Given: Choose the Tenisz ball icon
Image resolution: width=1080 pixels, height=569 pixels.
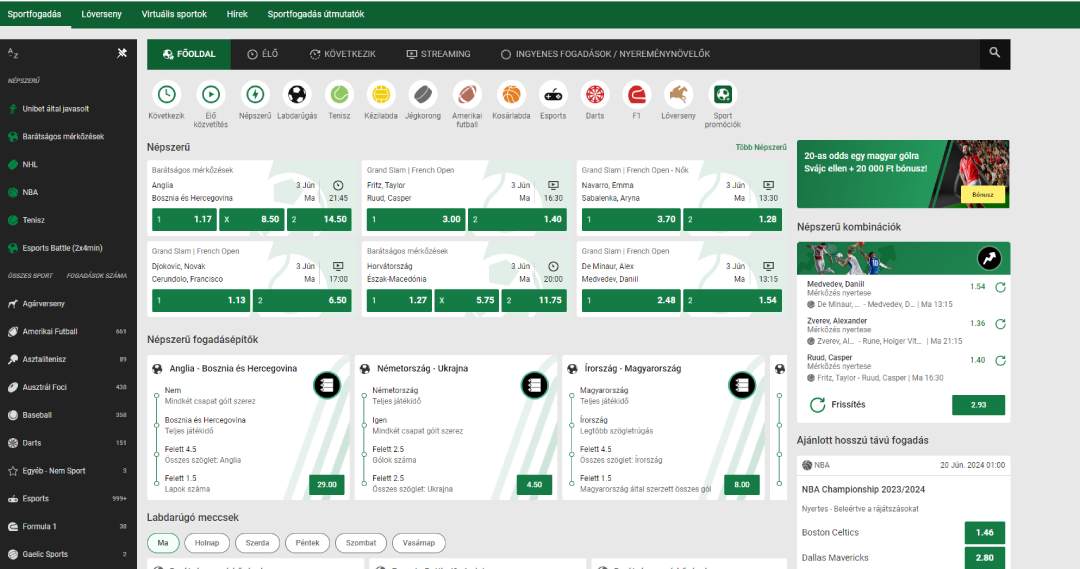Looking at the screenshot, I should (339, 94).
